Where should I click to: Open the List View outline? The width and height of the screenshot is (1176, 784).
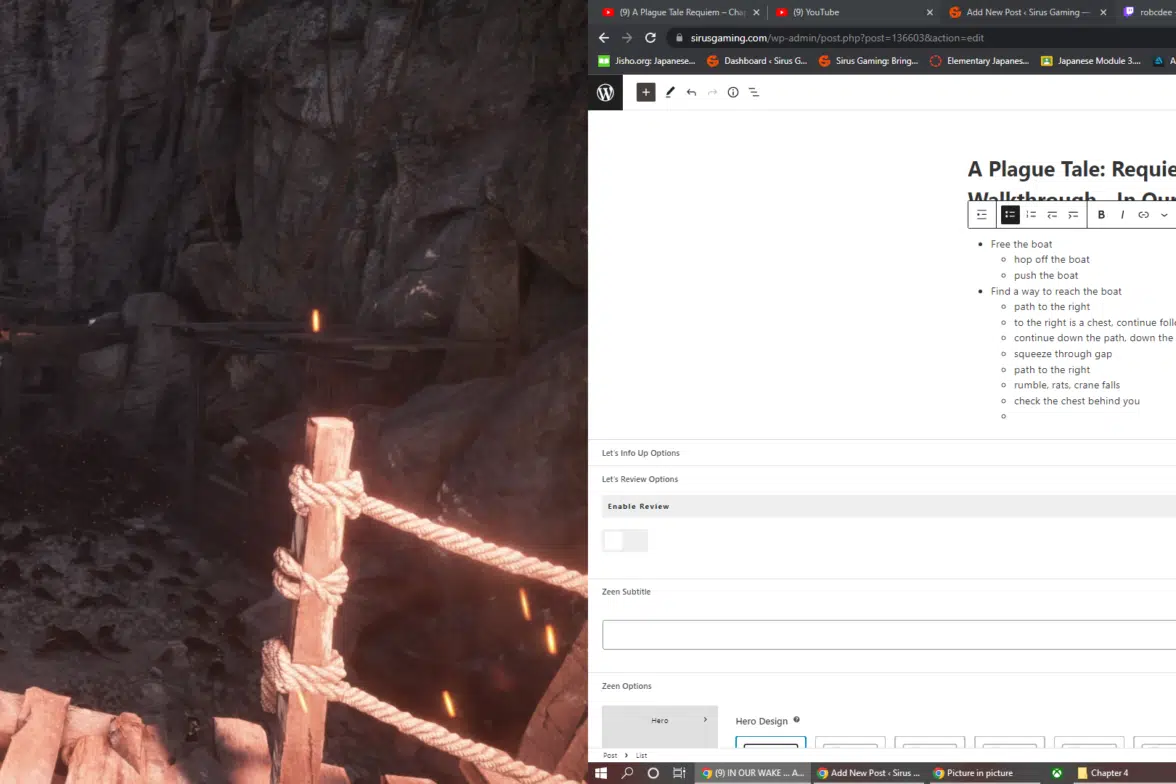coord(754,92)
